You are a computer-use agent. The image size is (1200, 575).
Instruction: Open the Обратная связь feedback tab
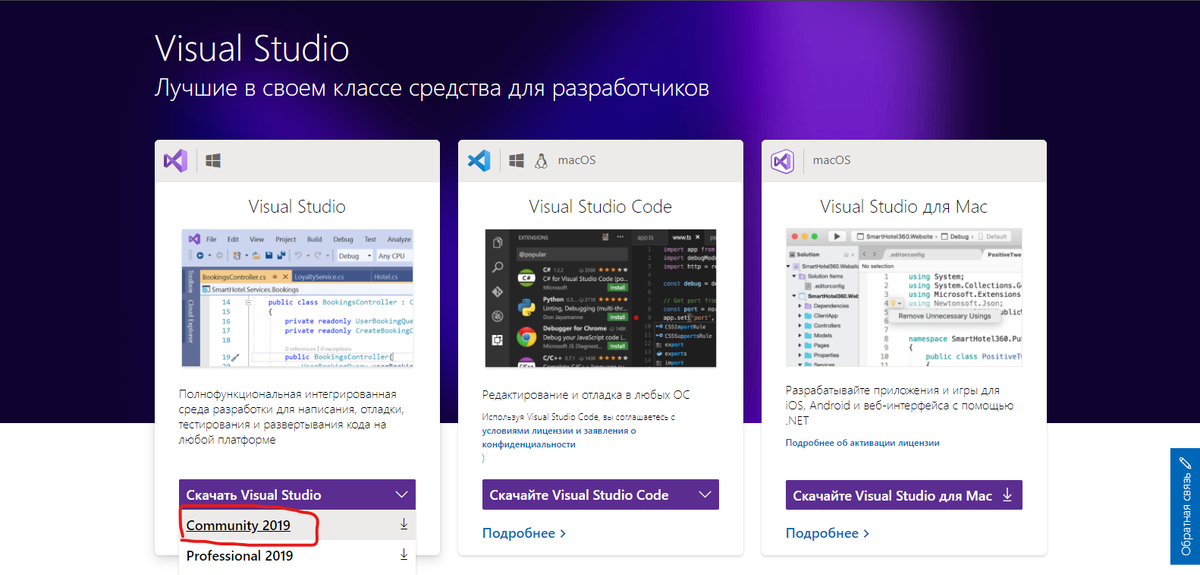[x=1185, y=508]
